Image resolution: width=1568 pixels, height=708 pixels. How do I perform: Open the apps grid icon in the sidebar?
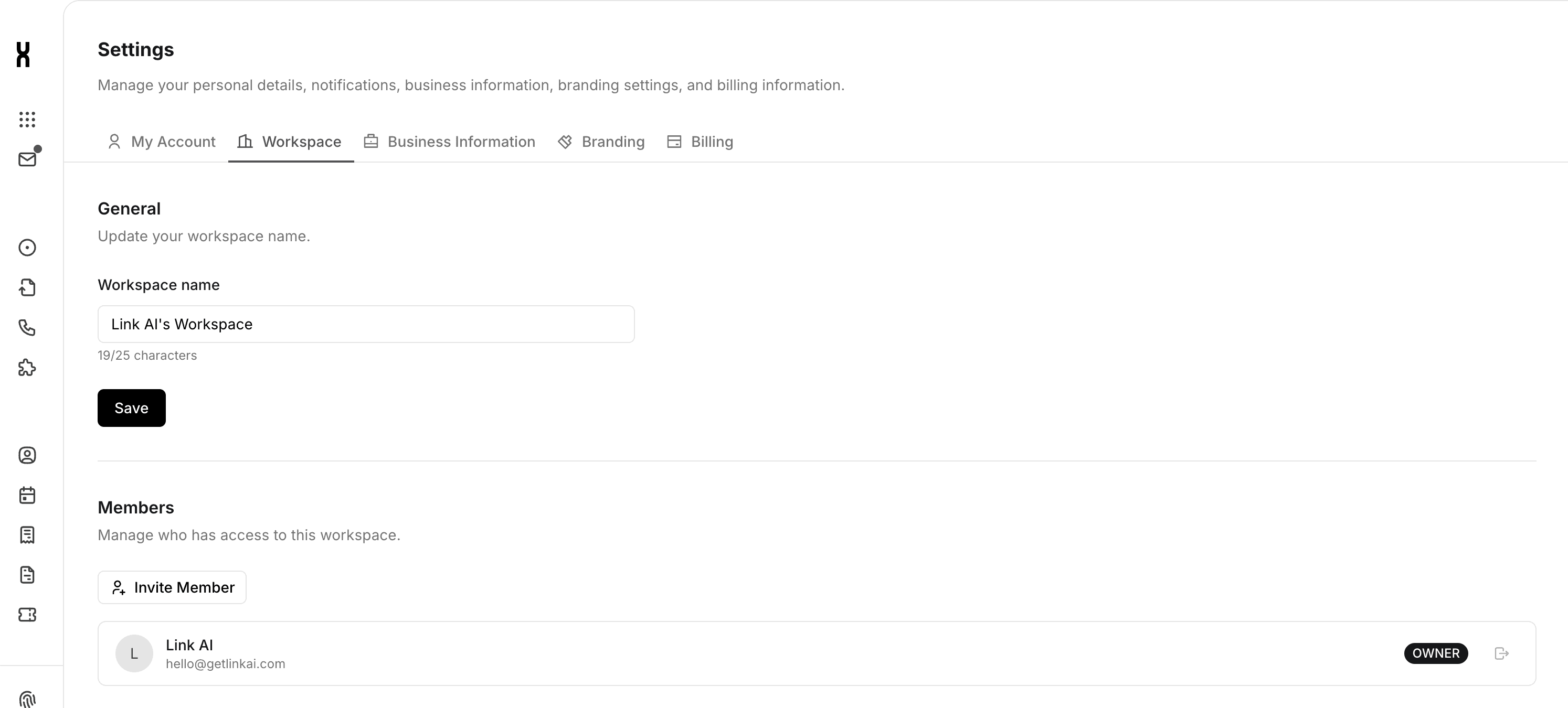tap(27, 119)
